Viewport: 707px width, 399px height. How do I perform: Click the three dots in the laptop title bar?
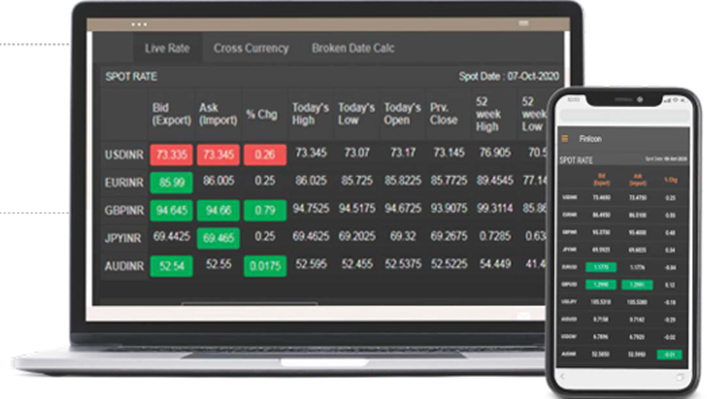click(139, 24)
